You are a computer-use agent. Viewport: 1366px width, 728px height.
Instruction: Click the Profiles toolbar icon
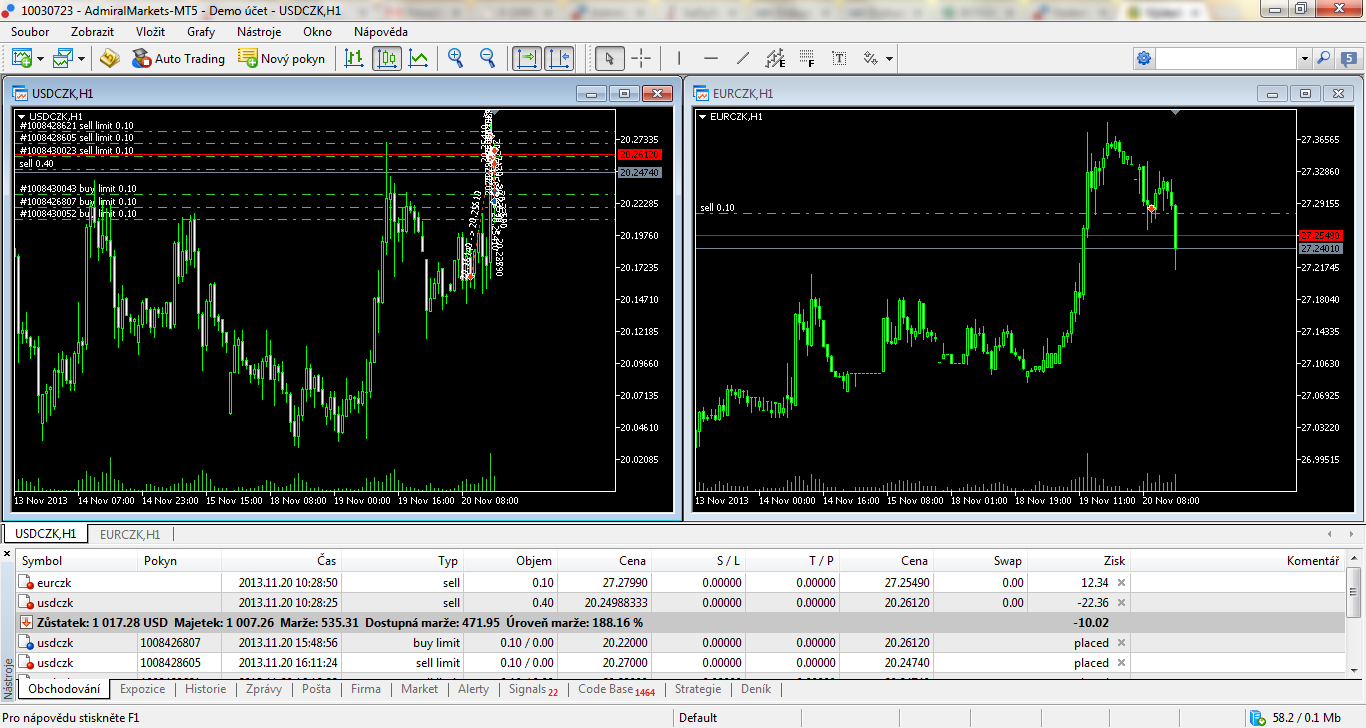pos(64,58)
